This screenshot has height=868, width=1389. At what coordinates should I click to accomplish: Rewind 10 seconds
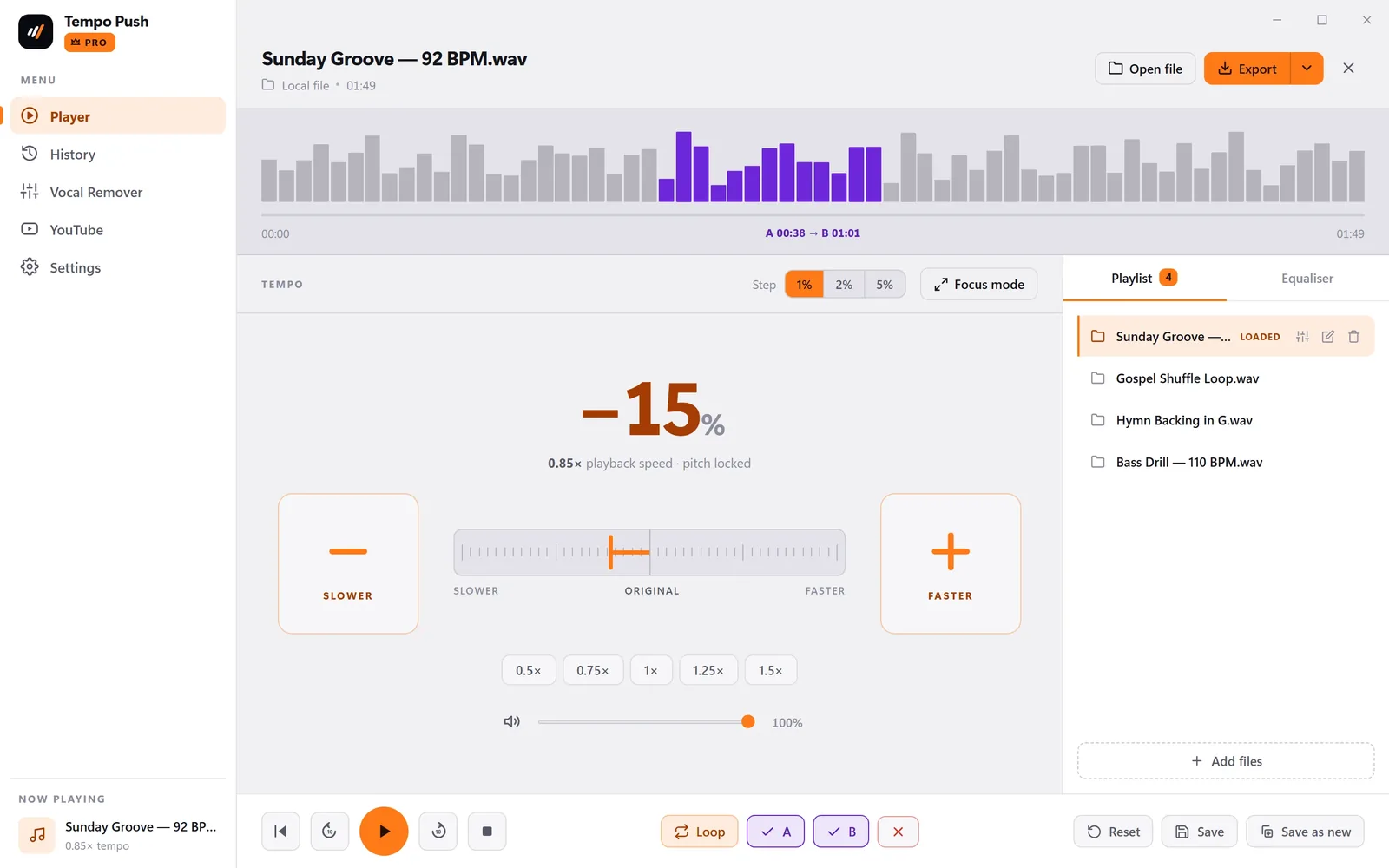(x=329, y=832)
